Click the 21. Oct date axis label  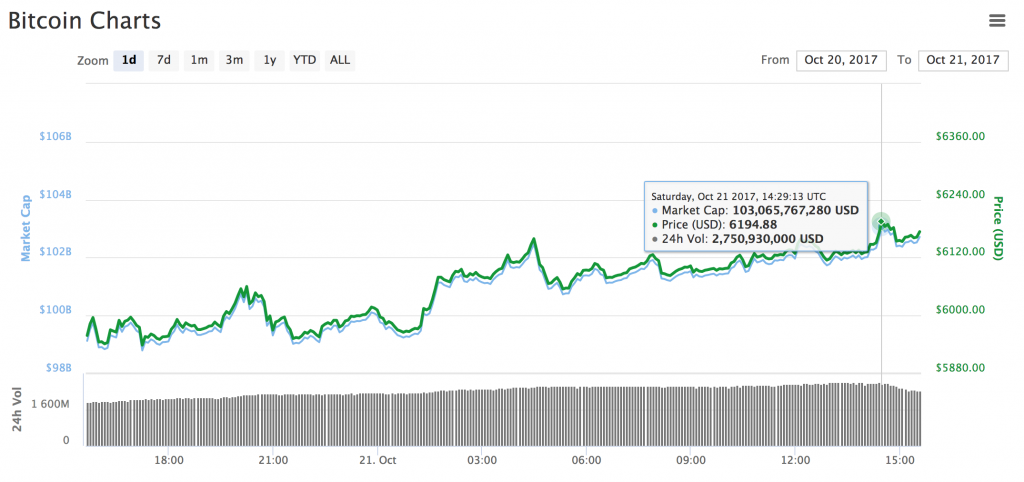point(377,460)
